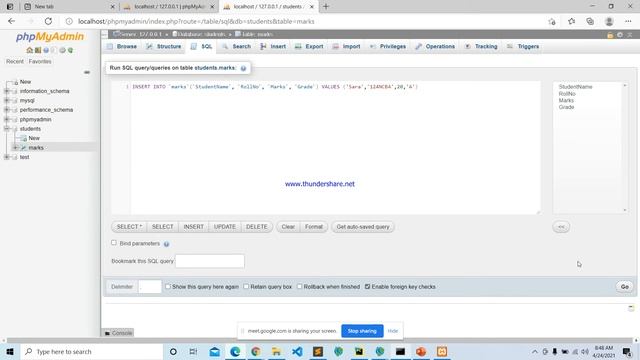Click the Bookmark this SQL query field
This screenshot has width=640, height=360.
click(210, 261)
